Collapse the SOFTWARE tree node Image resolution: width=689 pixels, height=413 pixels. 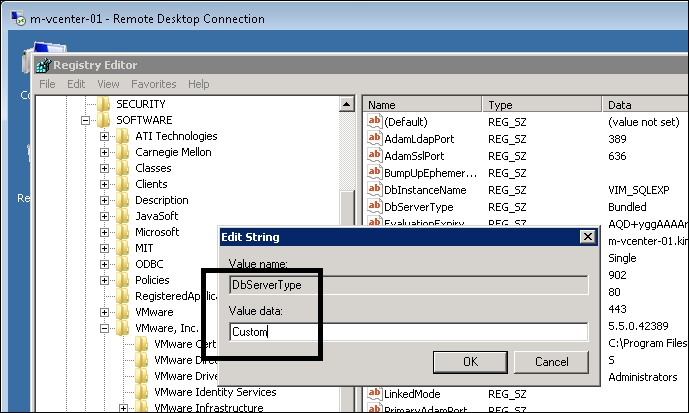tap(85, 120)
